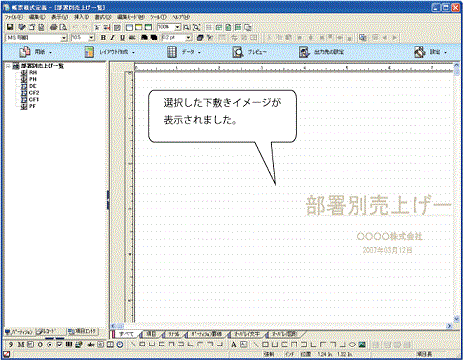Switch to the すべて tab
This screenshot has height=360, width=463.
click(126, 334)
